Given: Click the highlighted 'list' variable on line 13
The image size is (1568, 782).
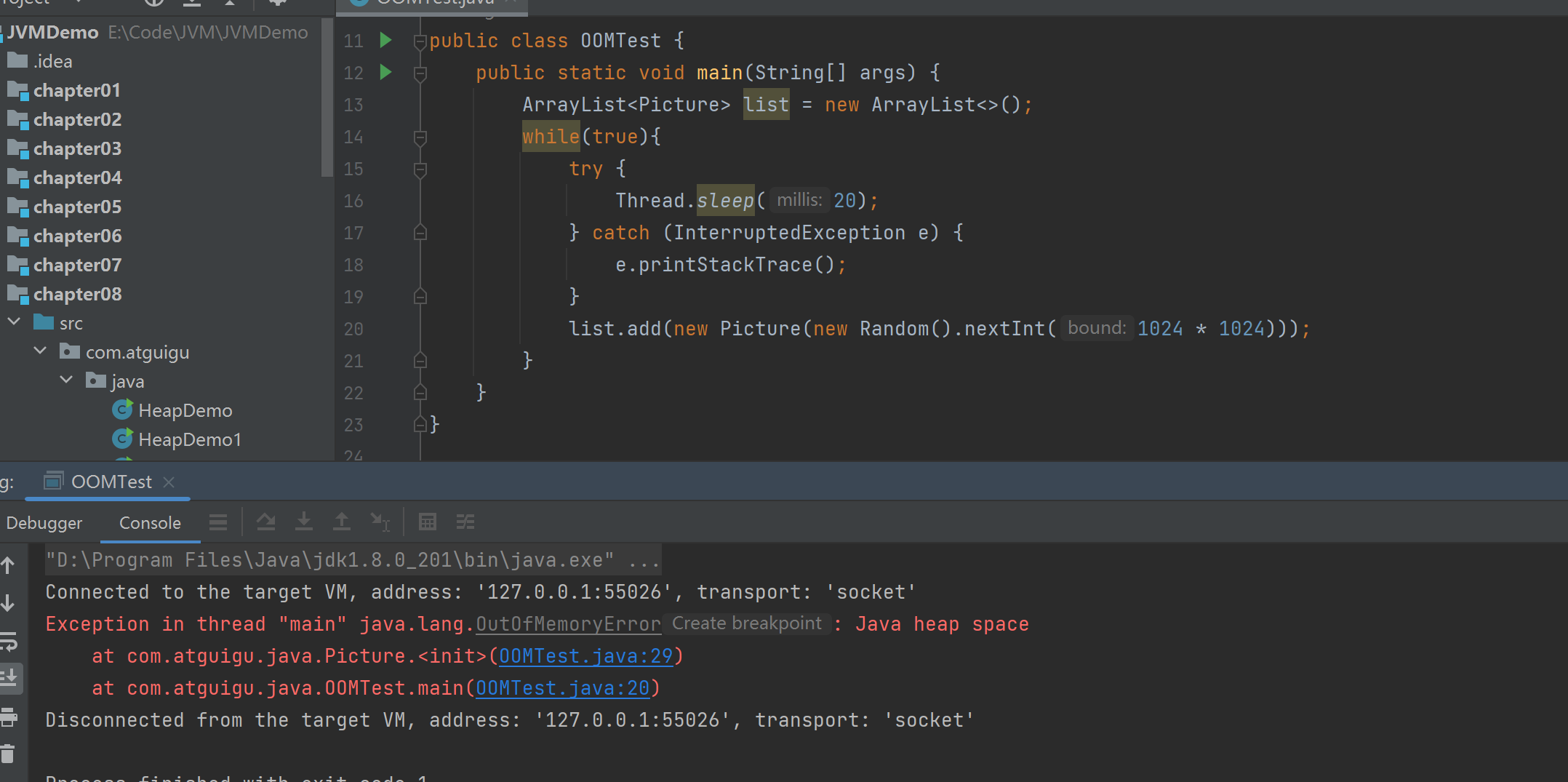Looking at the screenshot, I should point(766,105).
